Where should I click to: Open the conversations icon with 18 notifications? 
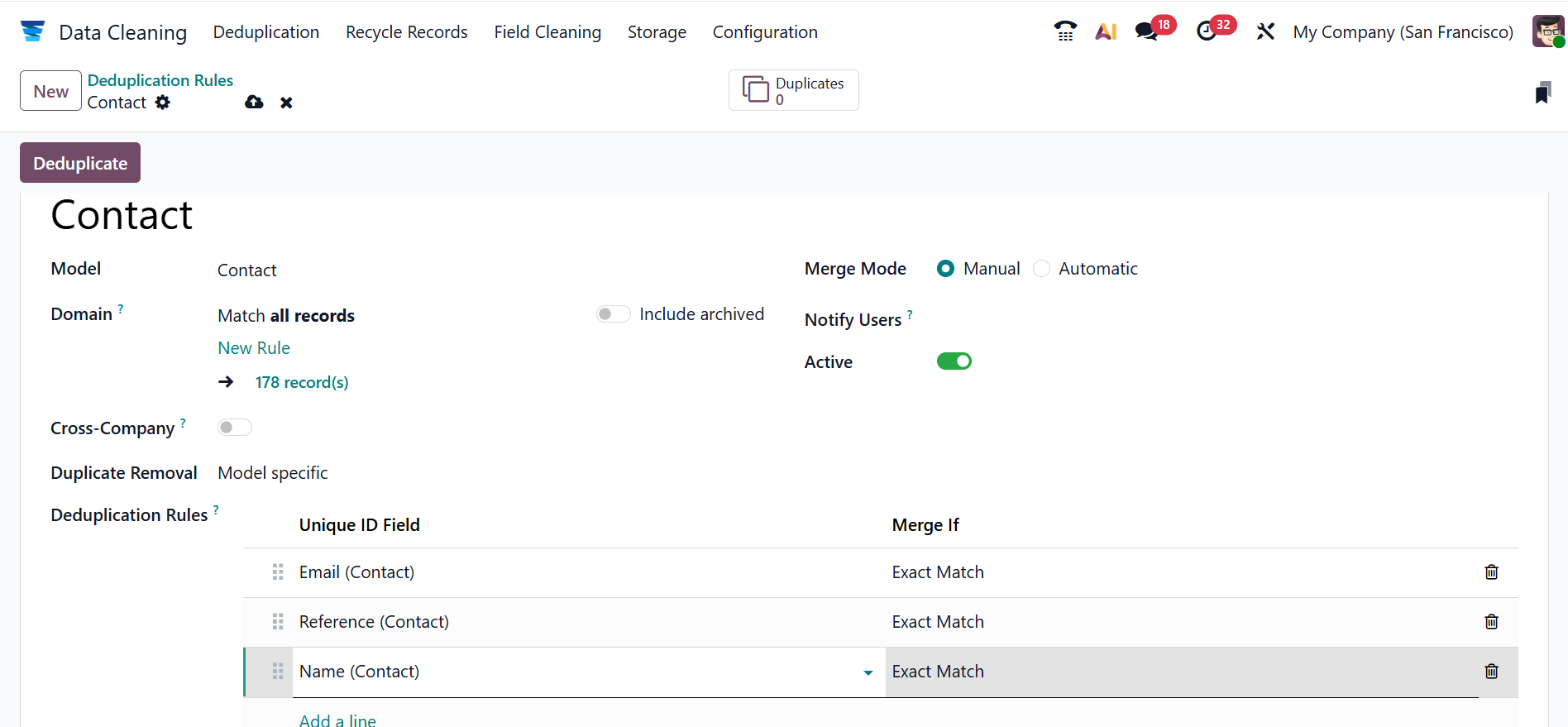(x=1146, y=31)
